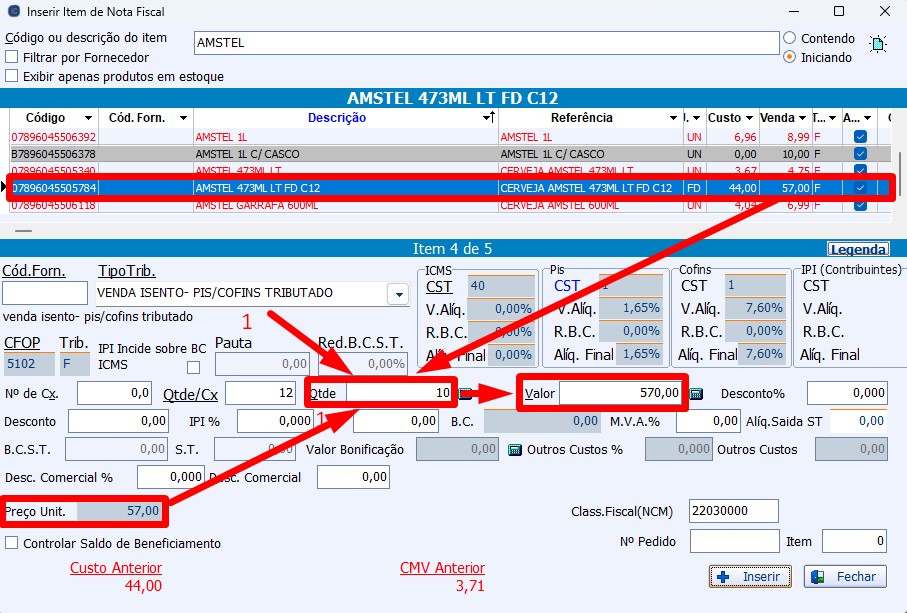Click the calculator icon next to Valor

pyautogui.click(x=696, y=393)
